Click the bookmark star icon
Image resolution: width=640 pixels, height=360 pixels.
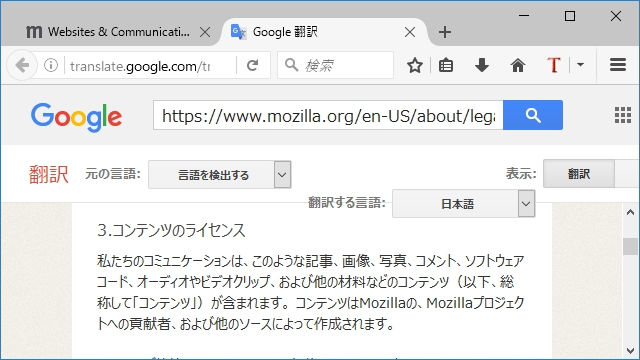[x=415, y=65]
